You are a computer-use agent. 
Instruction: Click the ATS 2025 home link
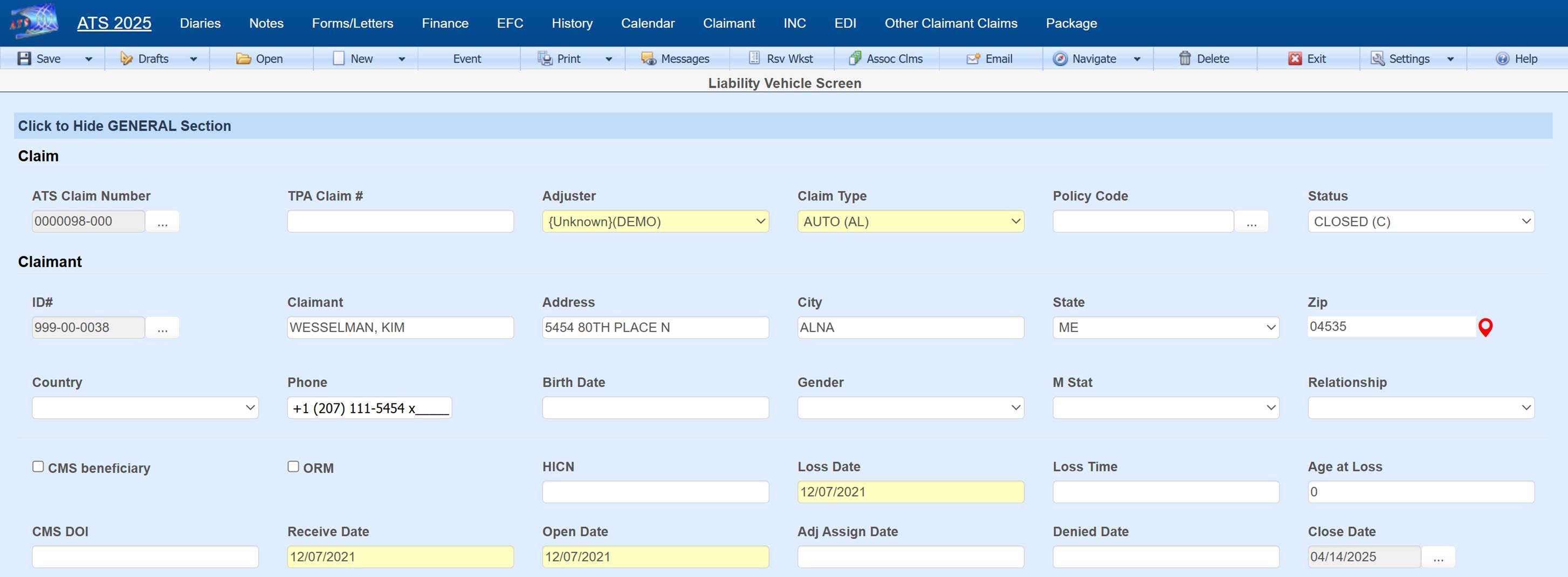click(114, 23)
